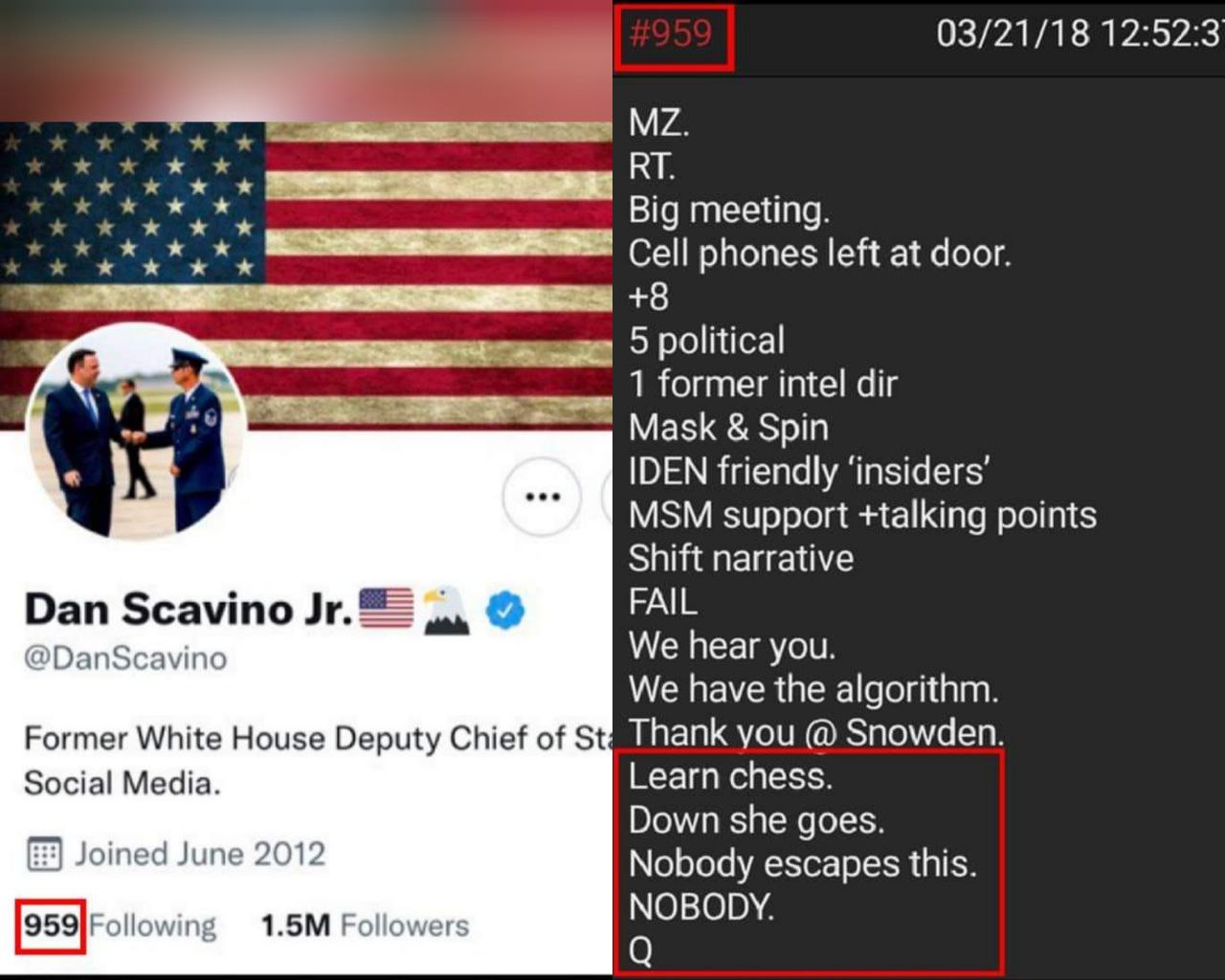The width and height of the screenshot is (1225, 980).
Task: Click the 'Learn chess.' line
Action: pos(730,776)
